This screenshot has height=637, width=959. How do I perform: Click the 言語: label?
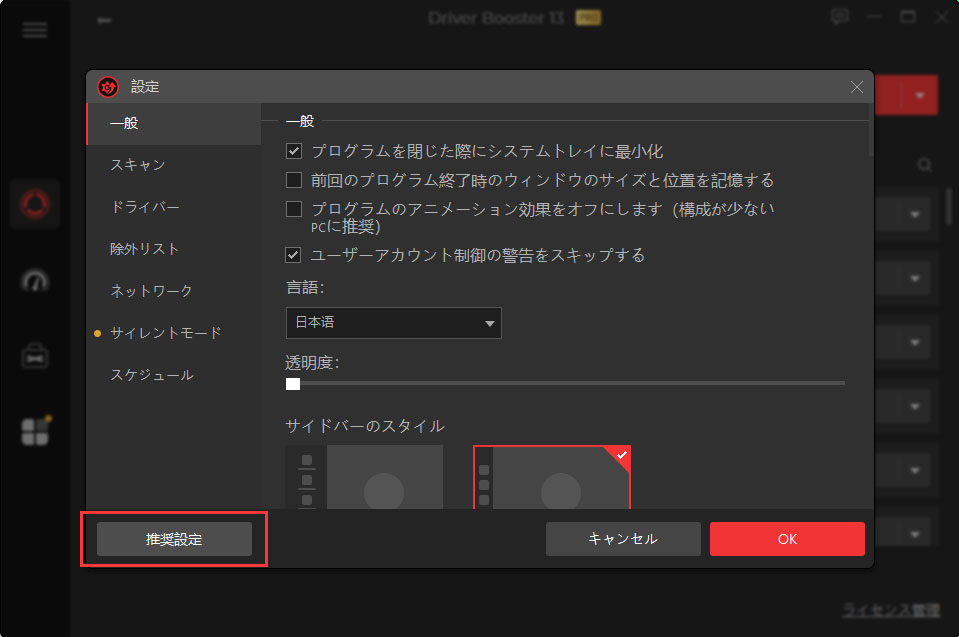[x=305, y=287]
